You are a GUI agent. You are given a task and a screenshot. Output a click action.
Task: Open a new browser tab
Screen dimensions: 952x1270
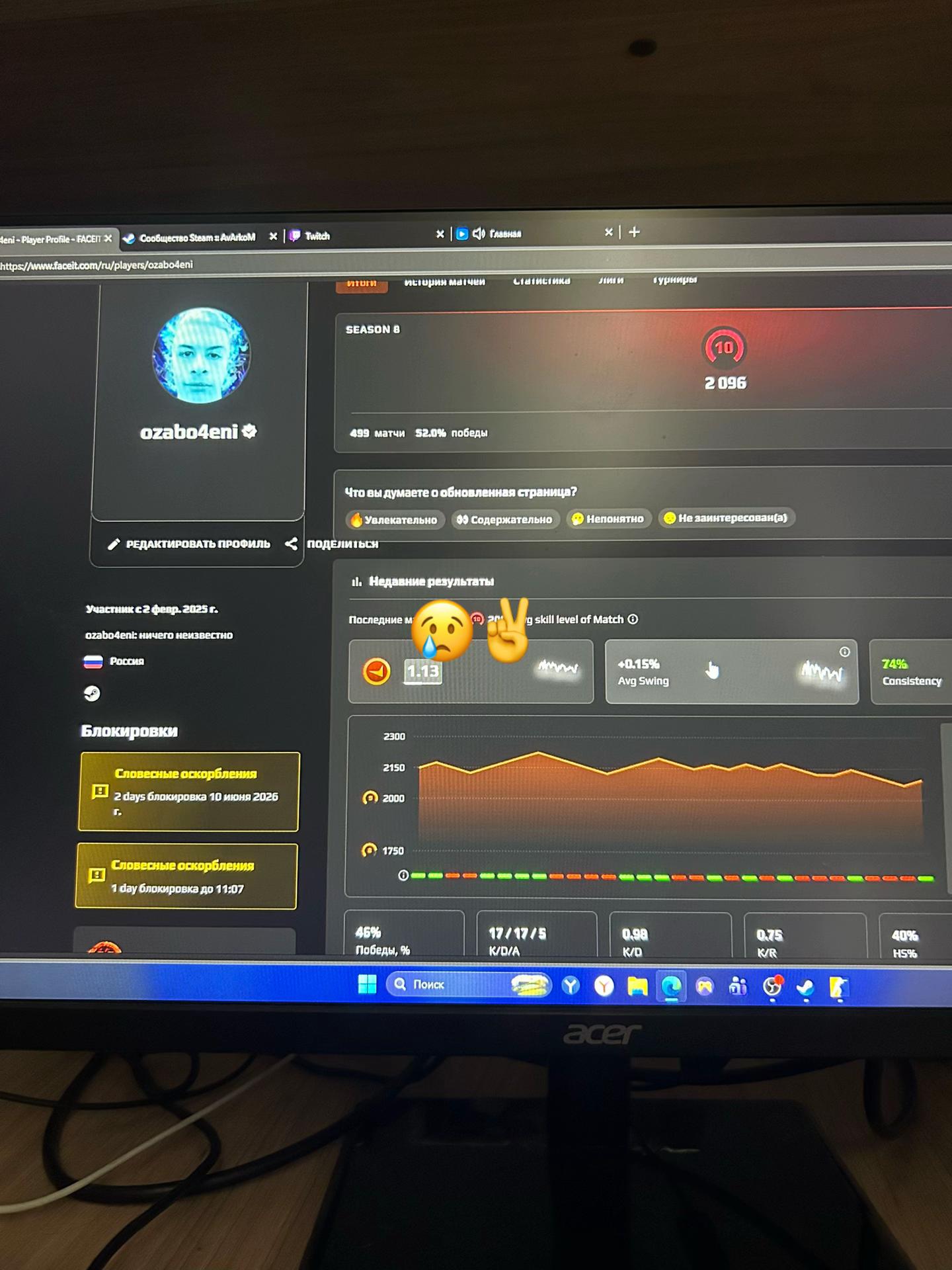coord(634,232)
